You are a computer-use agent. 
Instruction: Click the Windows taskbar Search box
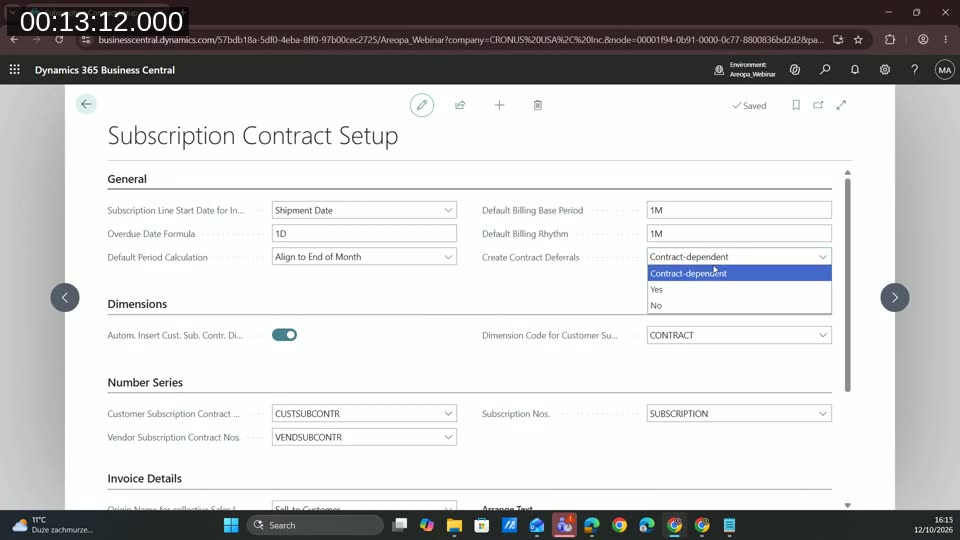pos(315,525)
